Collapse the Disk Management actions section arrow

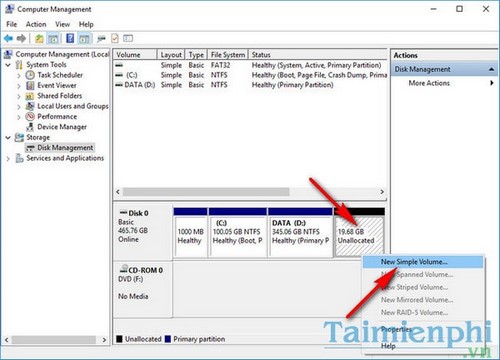491,69
